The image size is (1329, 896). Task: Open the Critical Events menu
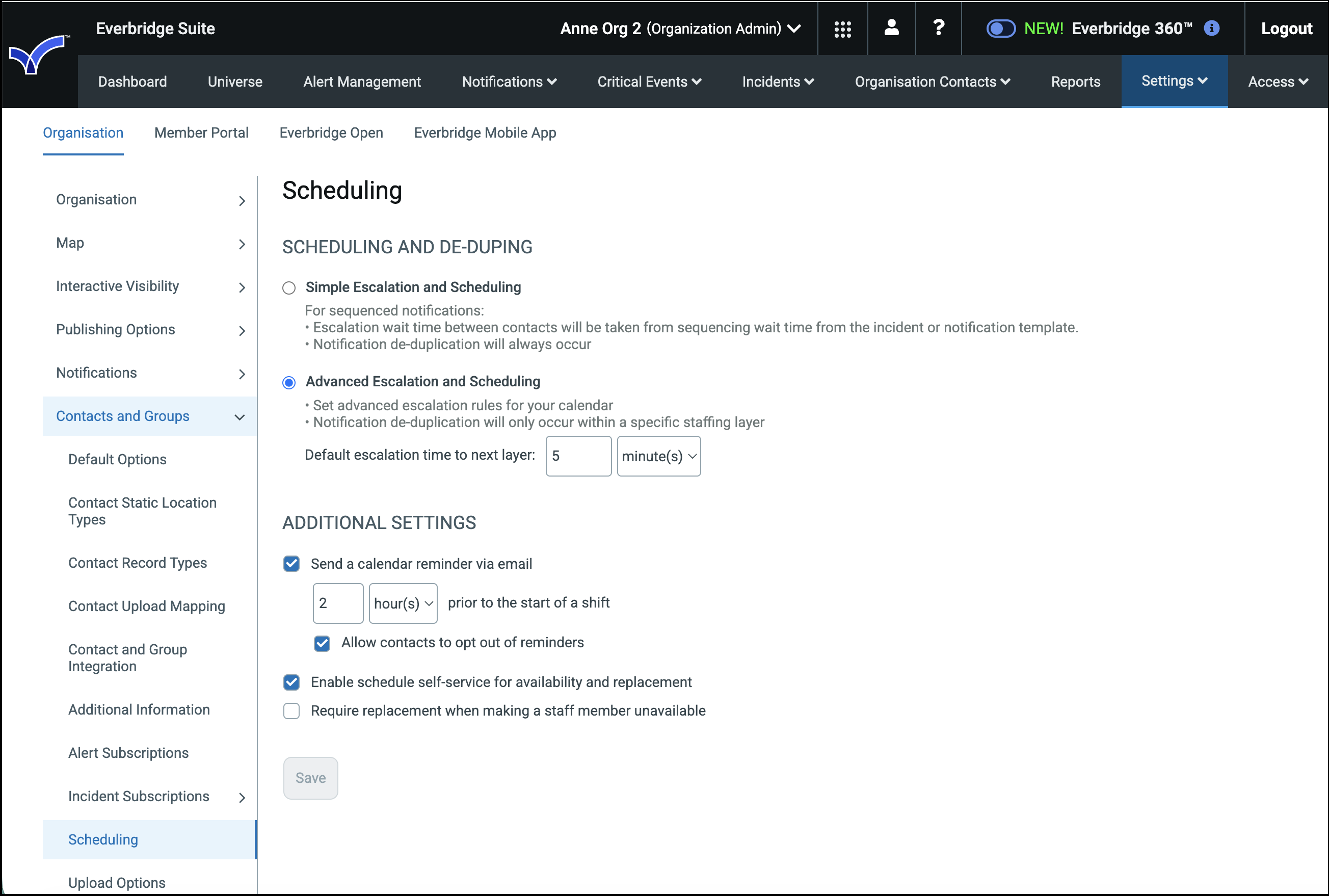[649, 81]
